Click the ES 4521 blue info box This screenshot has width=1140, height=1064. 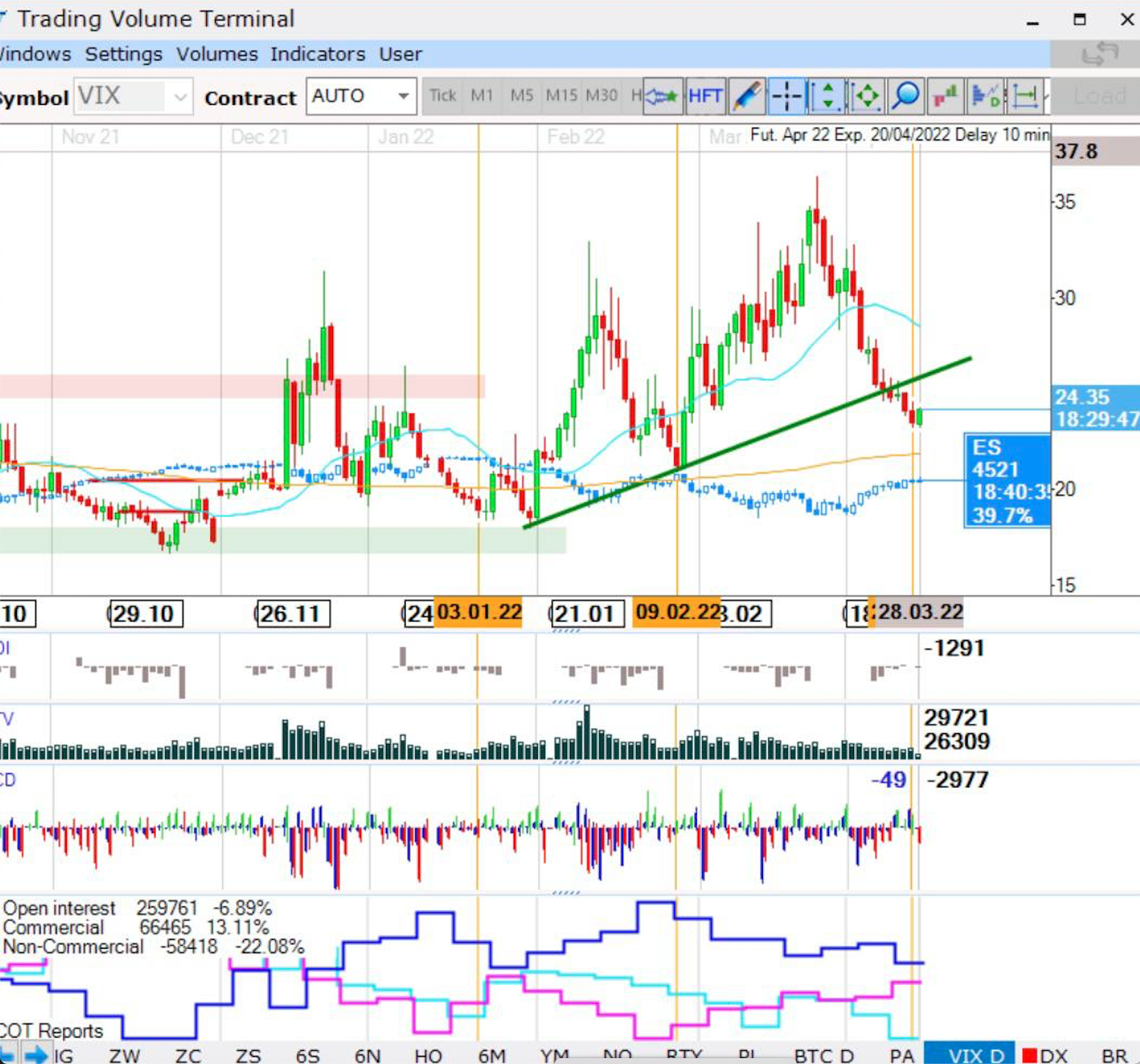coord(1007,481)
